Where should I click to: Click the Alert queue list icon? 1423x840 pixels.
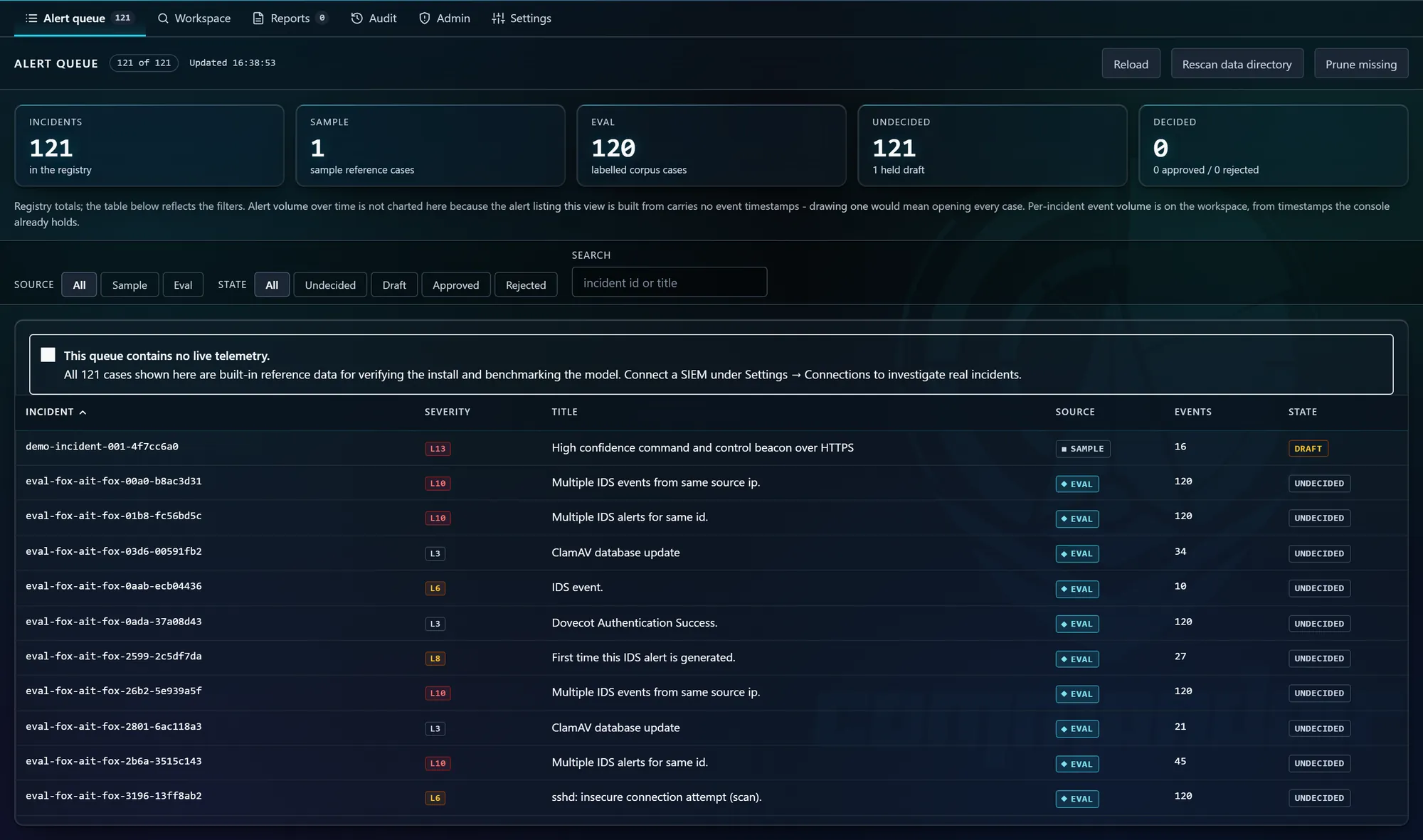coord(31,18)
